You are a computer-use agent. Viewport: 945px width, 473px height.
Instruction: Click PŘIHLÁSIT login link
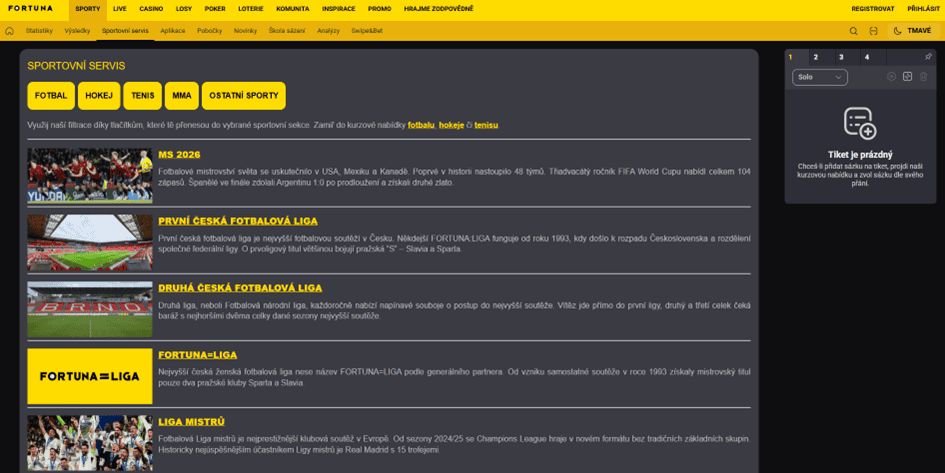click(x=923, y=9)
